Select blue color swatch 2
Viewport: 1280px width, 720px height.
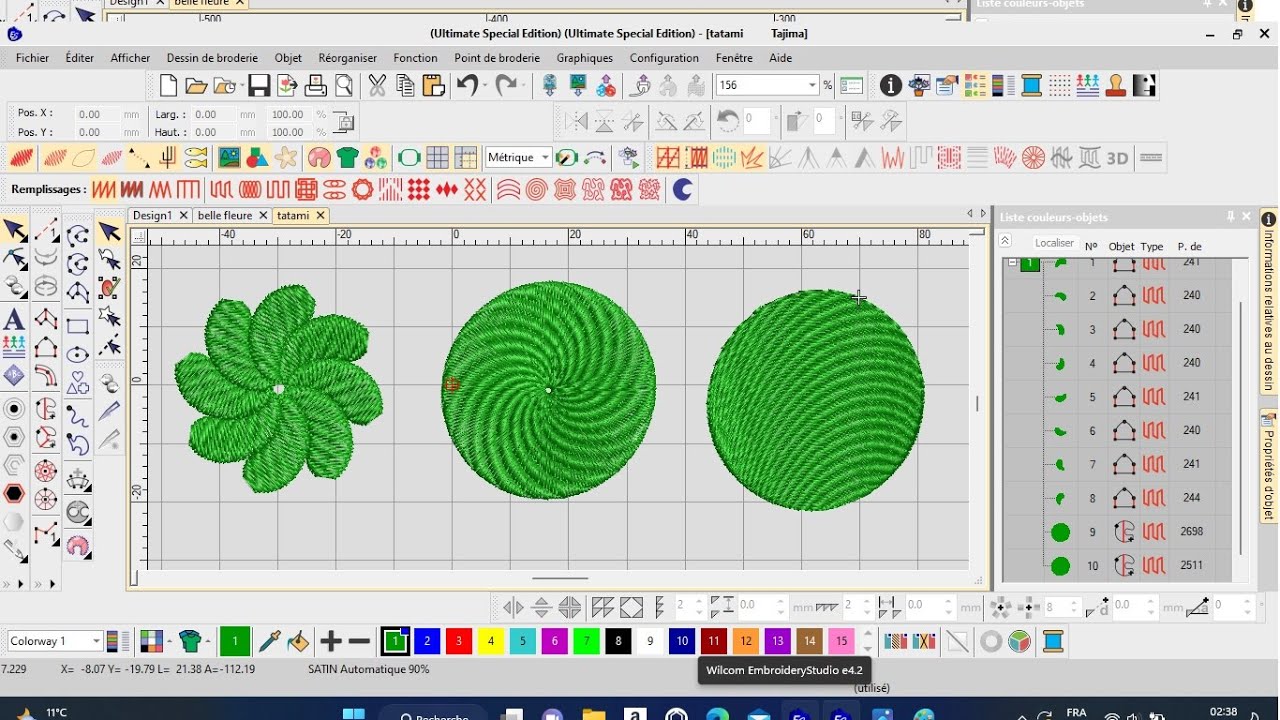(426, 641)
